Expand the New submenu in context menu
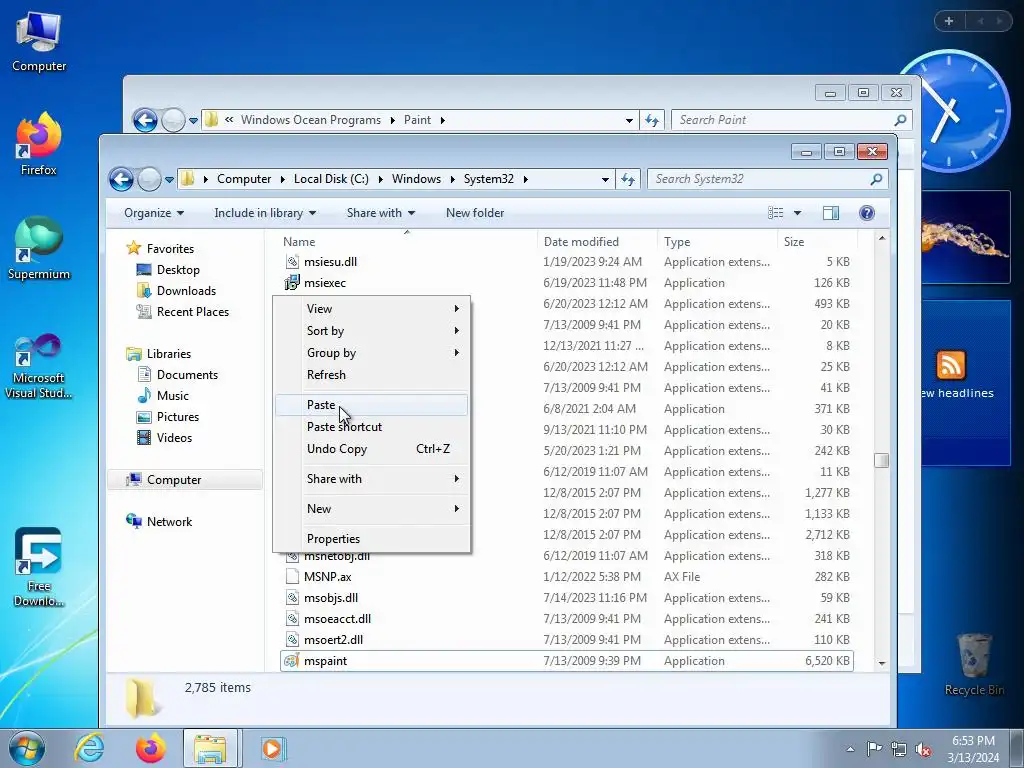 point(372,509)
